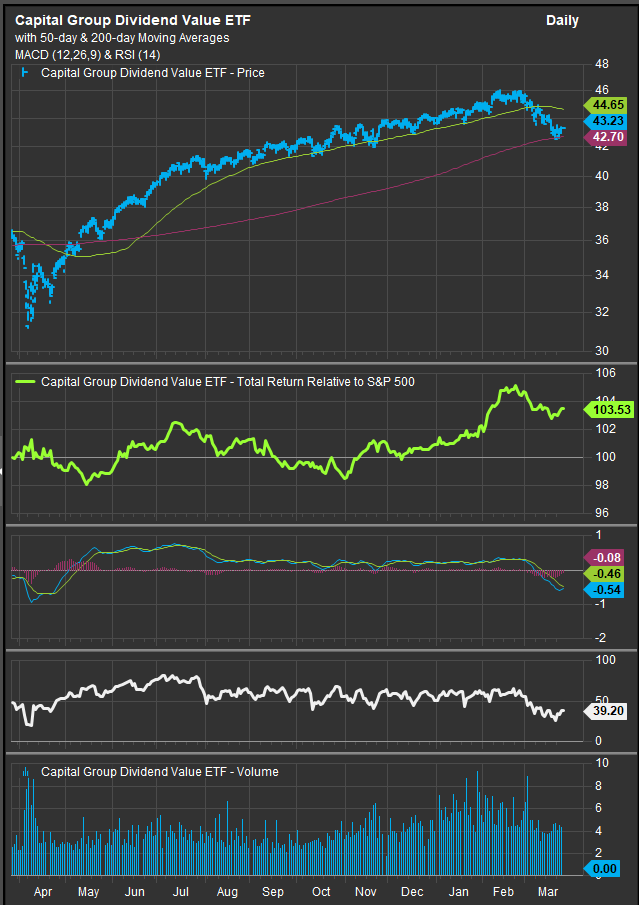
Task: Click the Volume legend label text
Action: pos(160,771)
